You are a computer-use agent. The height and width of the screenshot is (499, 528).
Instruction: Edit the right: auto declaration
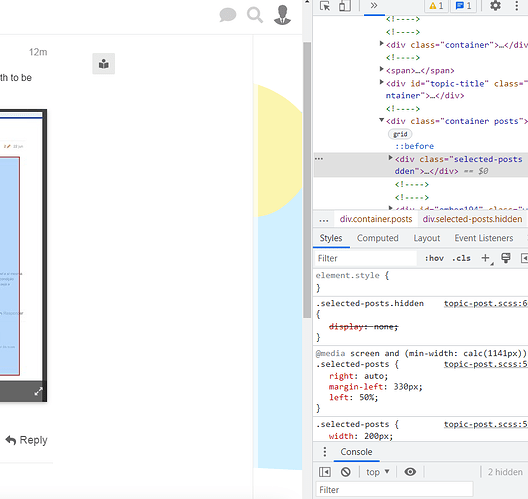[358, 376]
